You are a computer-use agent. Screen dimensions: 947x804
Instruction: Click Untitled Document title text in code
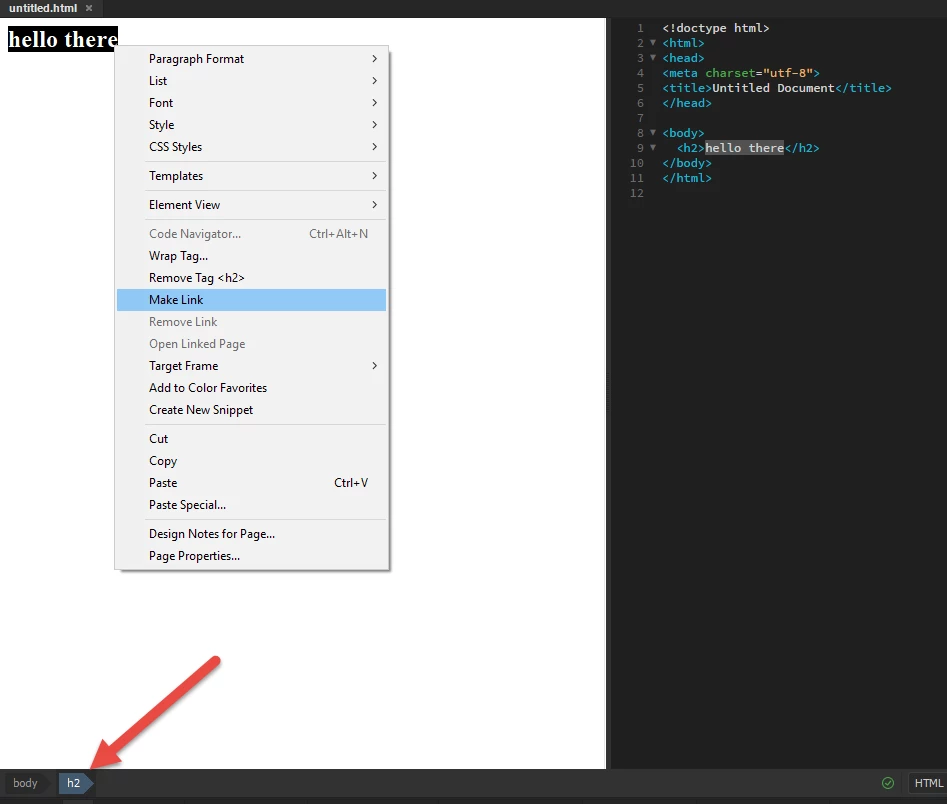[x=773, y=88]
